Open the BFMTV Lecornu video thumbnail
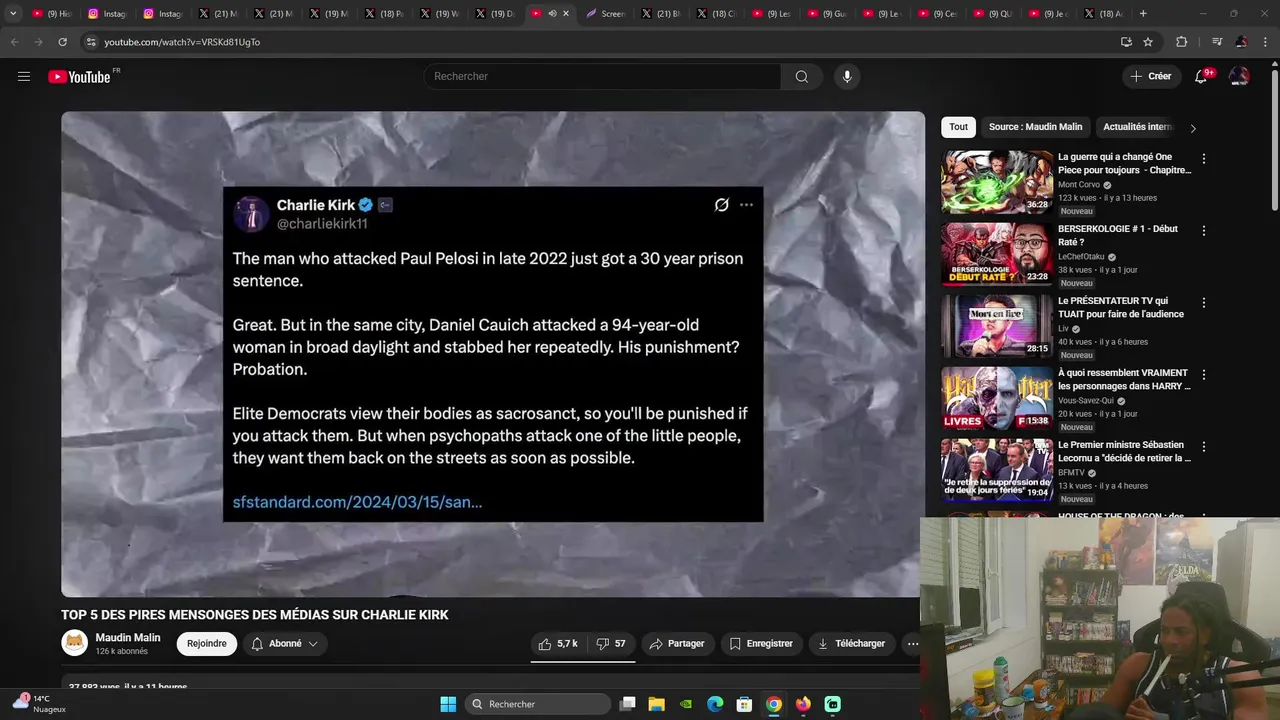Viewport: 1280px width, 720px height. (997, 470)
